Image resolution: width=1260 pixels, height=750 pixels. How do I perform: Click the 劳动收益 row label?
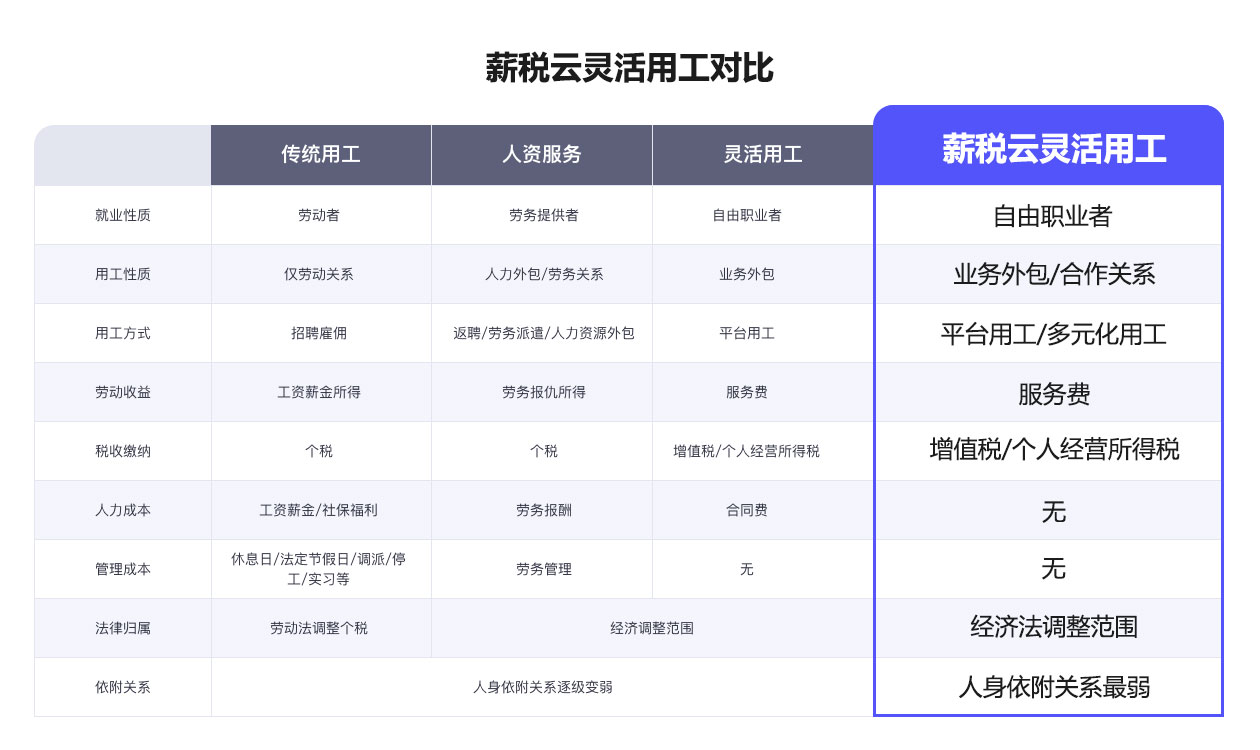click(x=123, y=392)
